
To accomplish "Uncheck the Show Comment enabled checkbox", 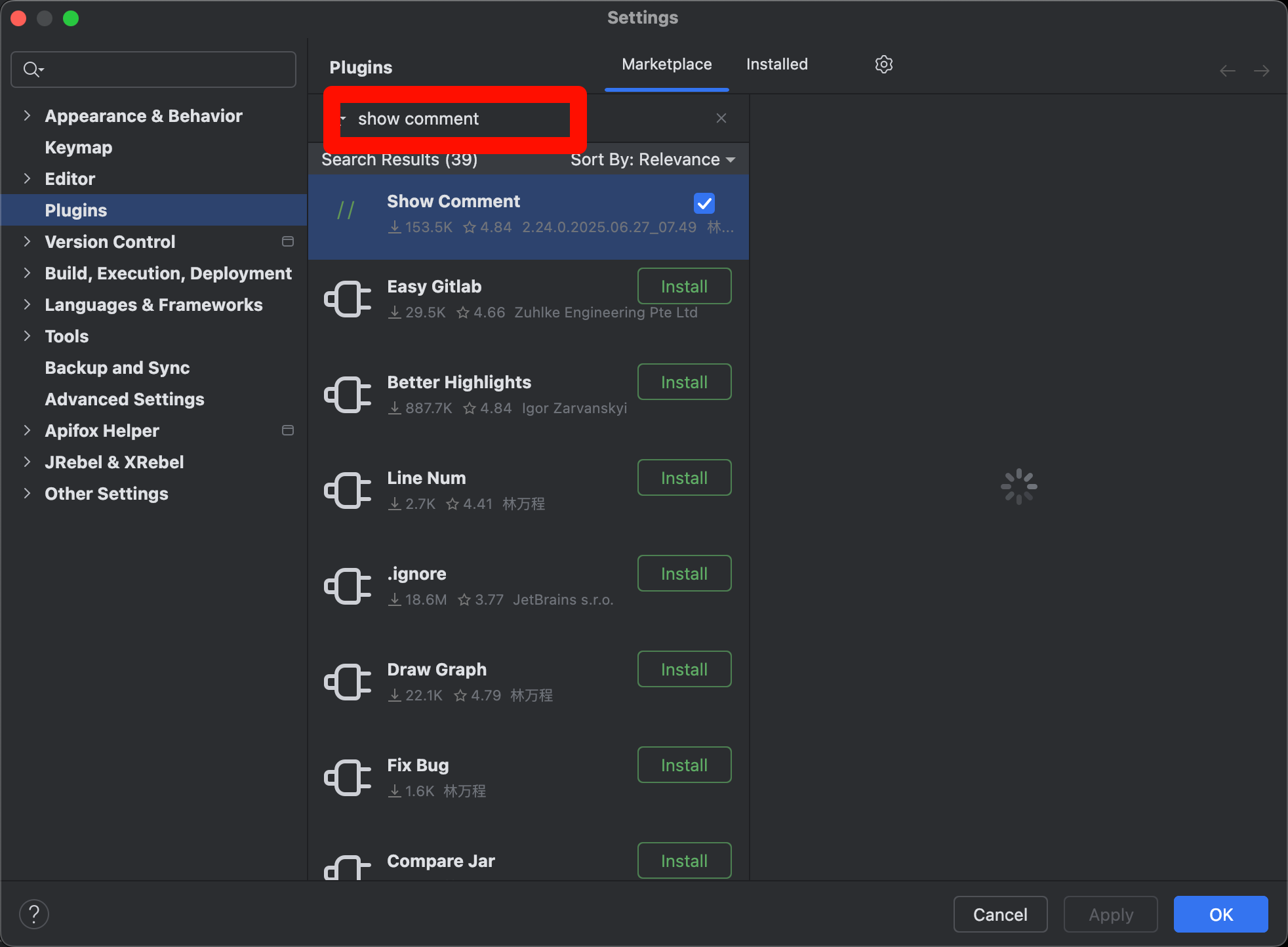I will pos(704,203).
